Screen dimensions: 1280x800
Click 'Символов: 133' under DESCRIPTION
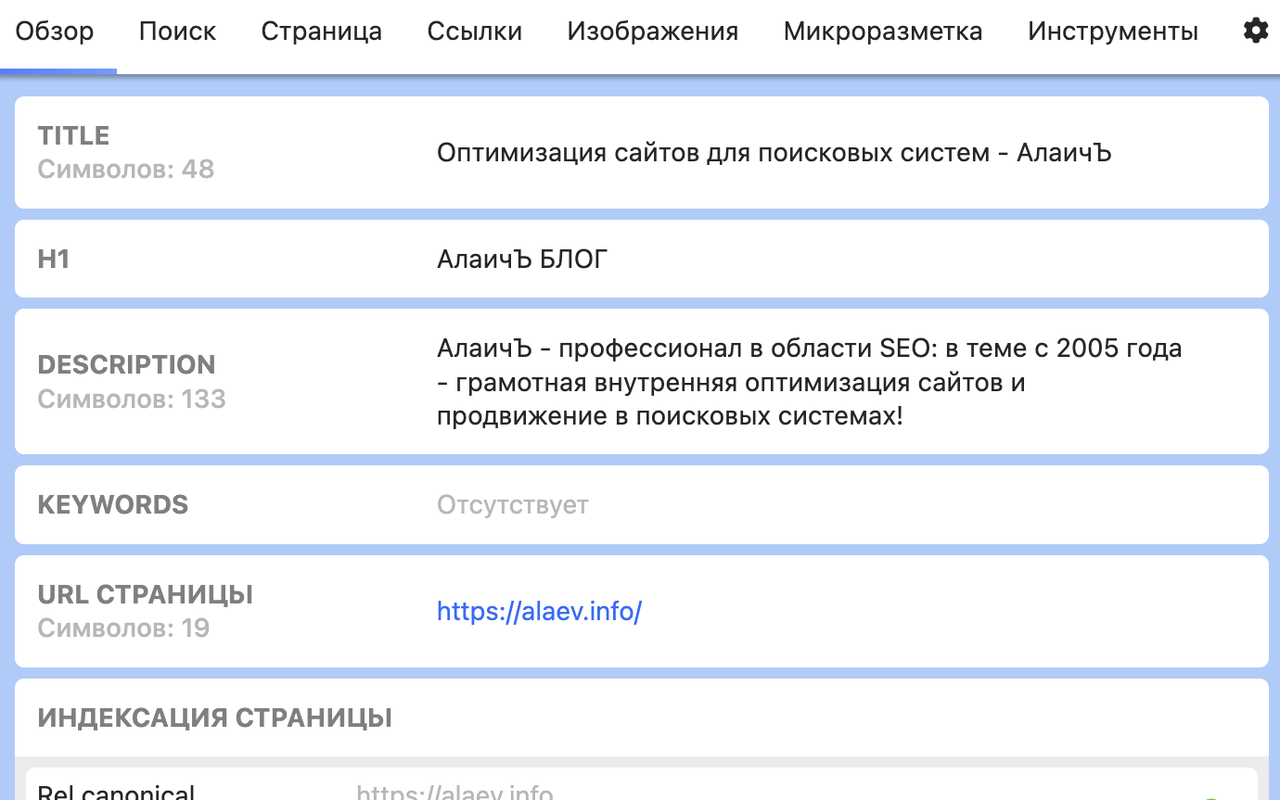132,399
